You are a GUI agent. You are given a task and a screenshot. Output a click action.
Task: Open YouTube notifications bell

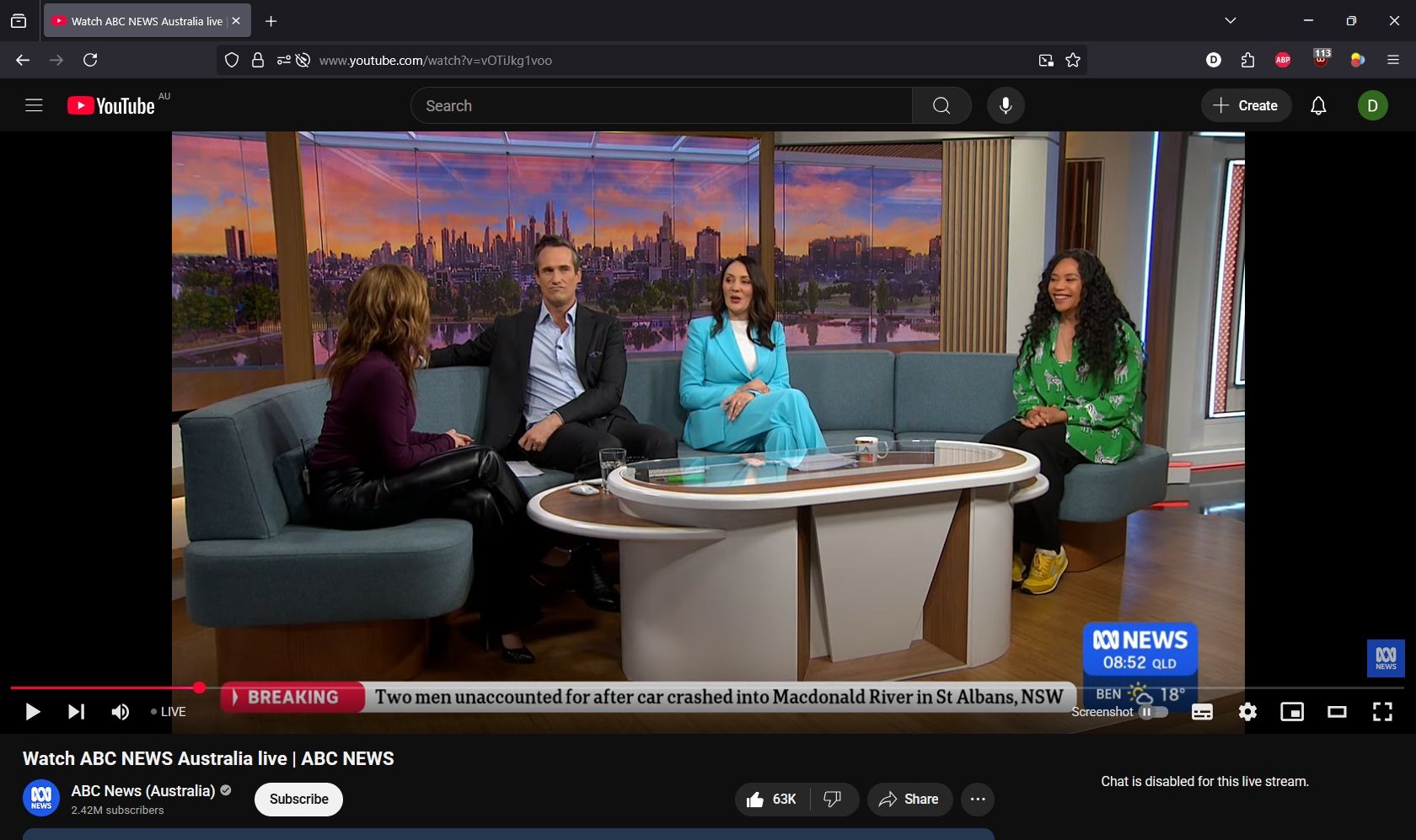[x=1318, y=106]
